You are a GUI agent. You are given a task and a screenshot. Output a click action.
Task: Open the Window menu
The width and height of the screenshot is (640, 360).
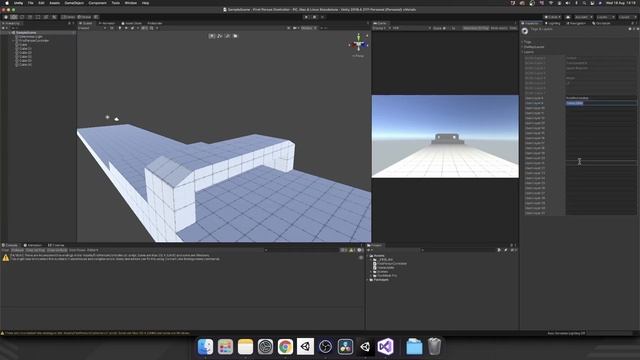pyautogui.click(x=131, y=3)
